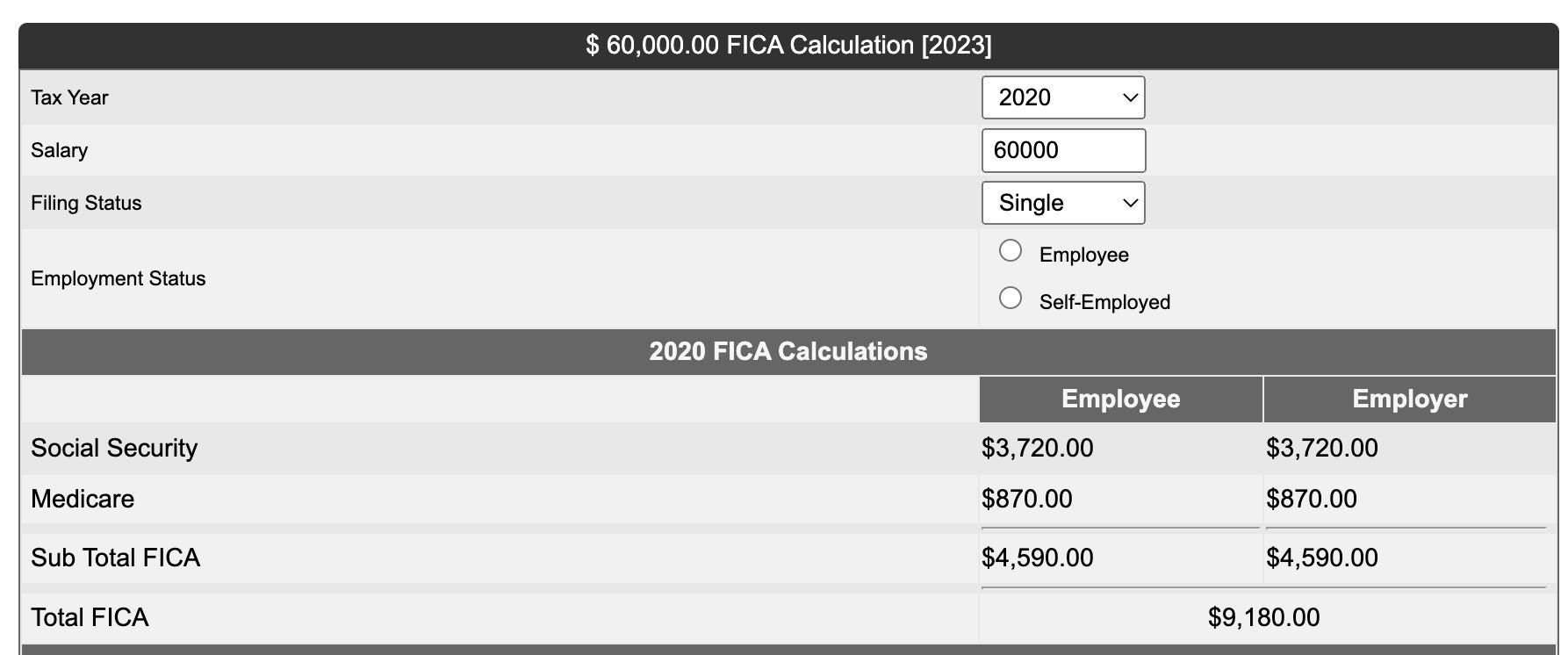The image size is (1568, 655).
Task: Click the Employee column header
Action: point(1120,399)
